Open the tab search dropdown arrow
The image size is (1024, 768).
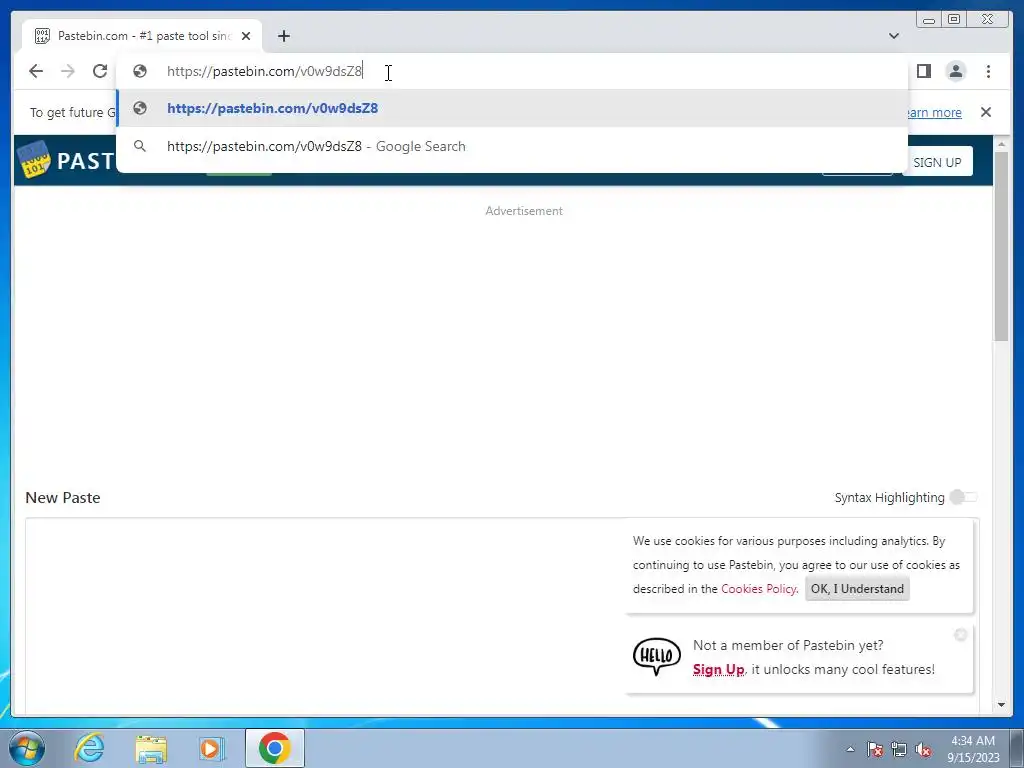[893, 36]
